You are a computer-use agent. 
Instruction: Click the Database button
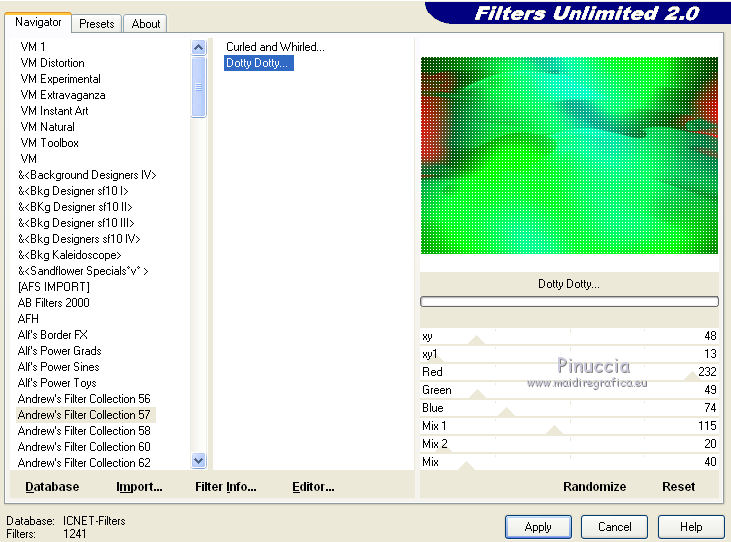click(x=52, y=487)
